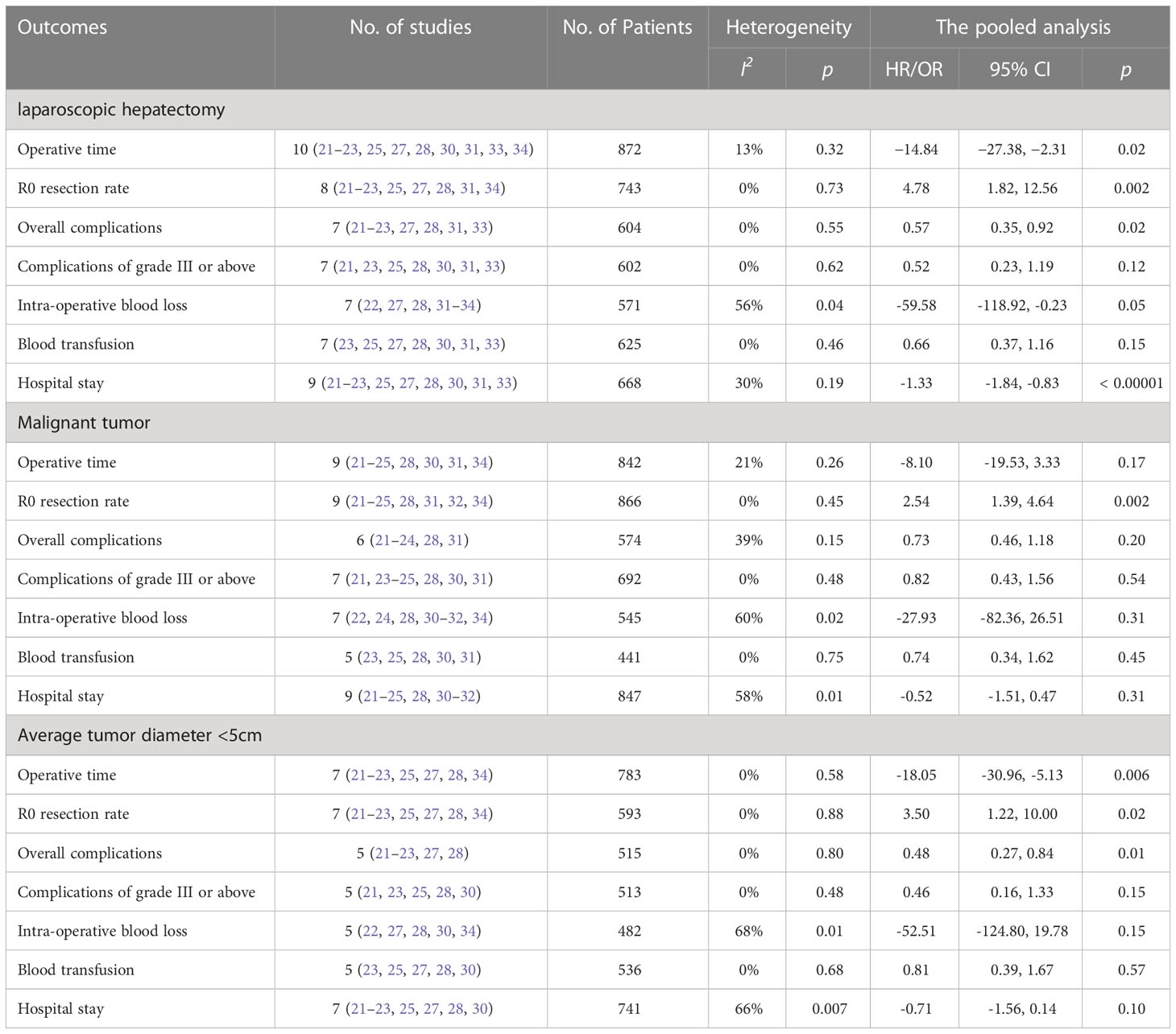Click the pooled value '-18.05'
Image resolution: width=1176 pixels, height=1034 pixels.
(x=916, y=775)
